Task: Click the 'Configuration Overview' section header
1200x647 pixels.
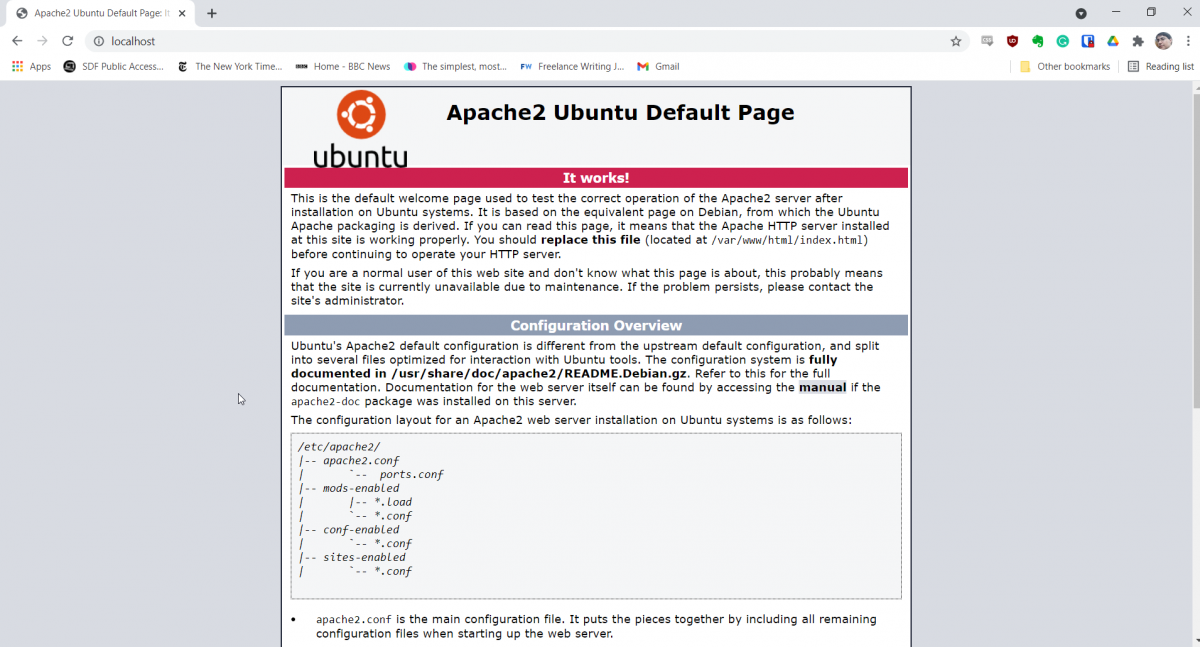Action: (596, 325)
